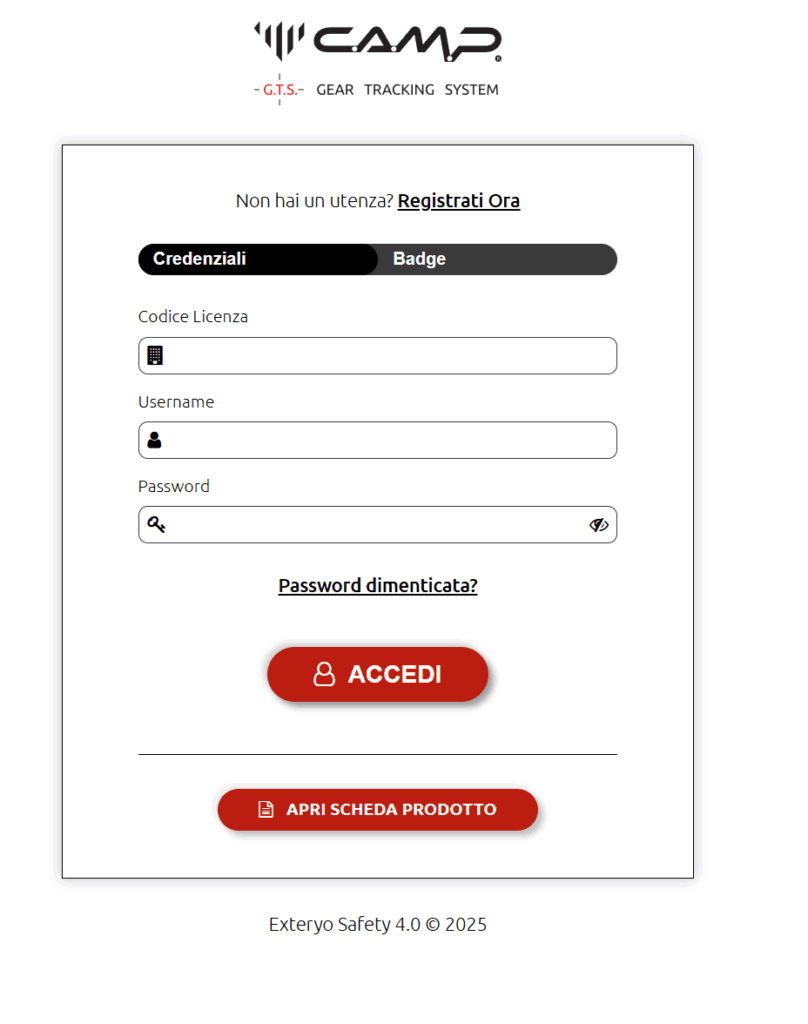Focus the Password input field
The image size is (808, 1024).
[x=378, y=524]
